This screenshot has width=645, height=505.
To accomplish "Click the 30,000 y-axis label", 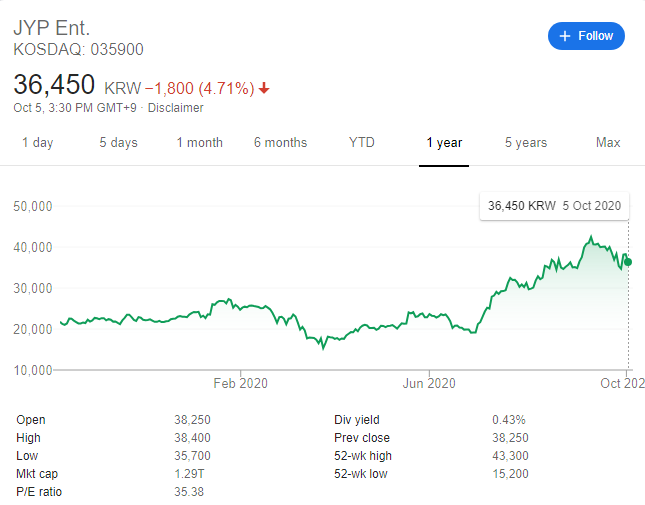I will [33, 289].
